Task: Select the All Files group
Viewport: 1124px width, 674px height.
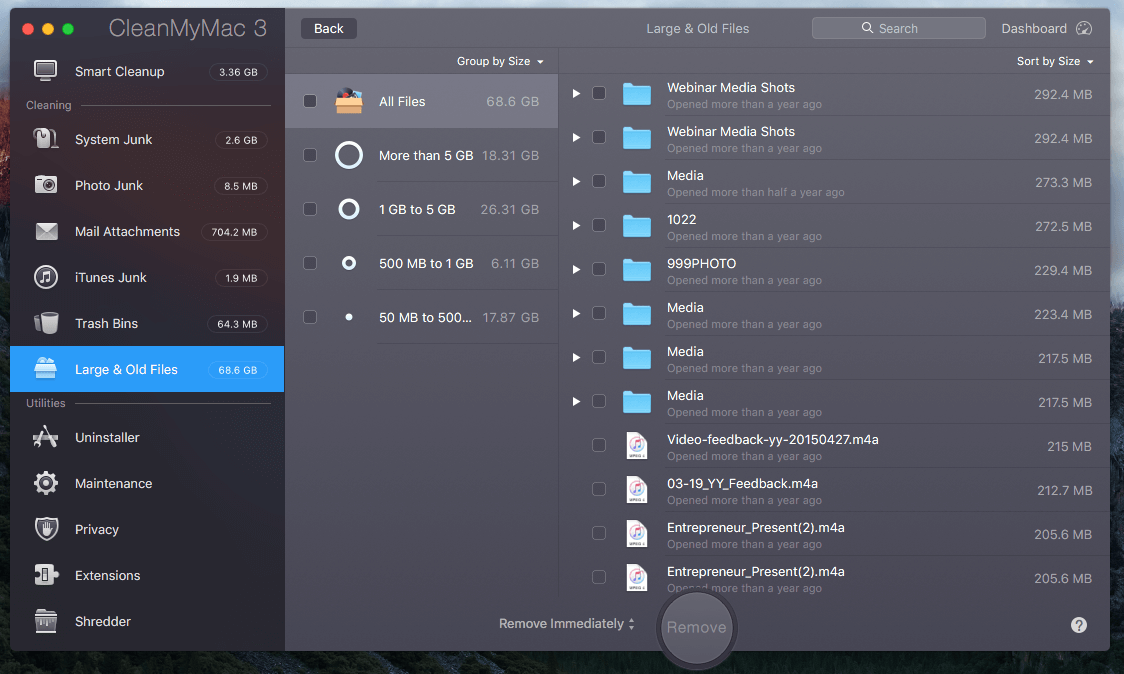Action: click(422, 101)
